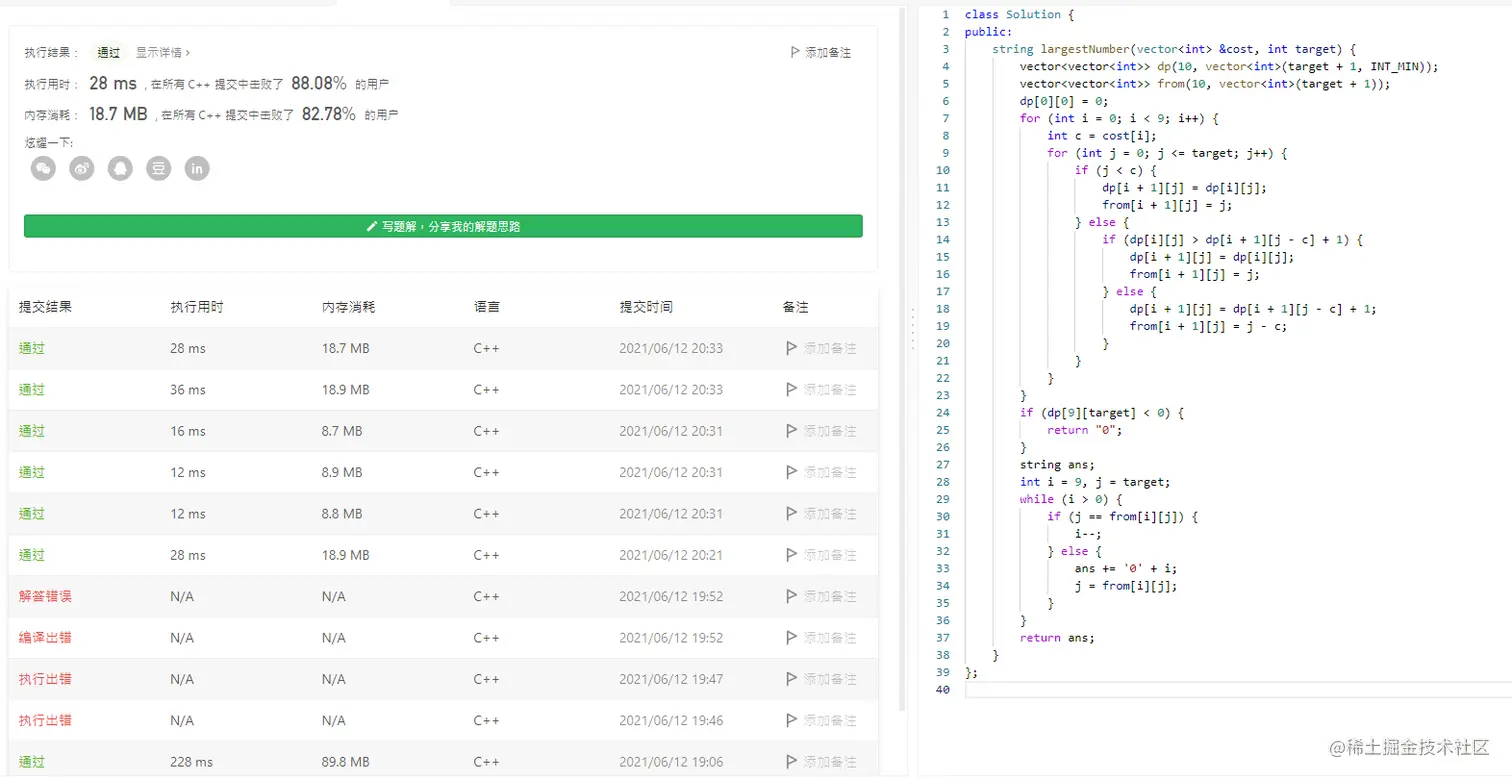1512x780 pixels.
Task: Click line number 14 in editor gutter
Action: tap(943, 240)
